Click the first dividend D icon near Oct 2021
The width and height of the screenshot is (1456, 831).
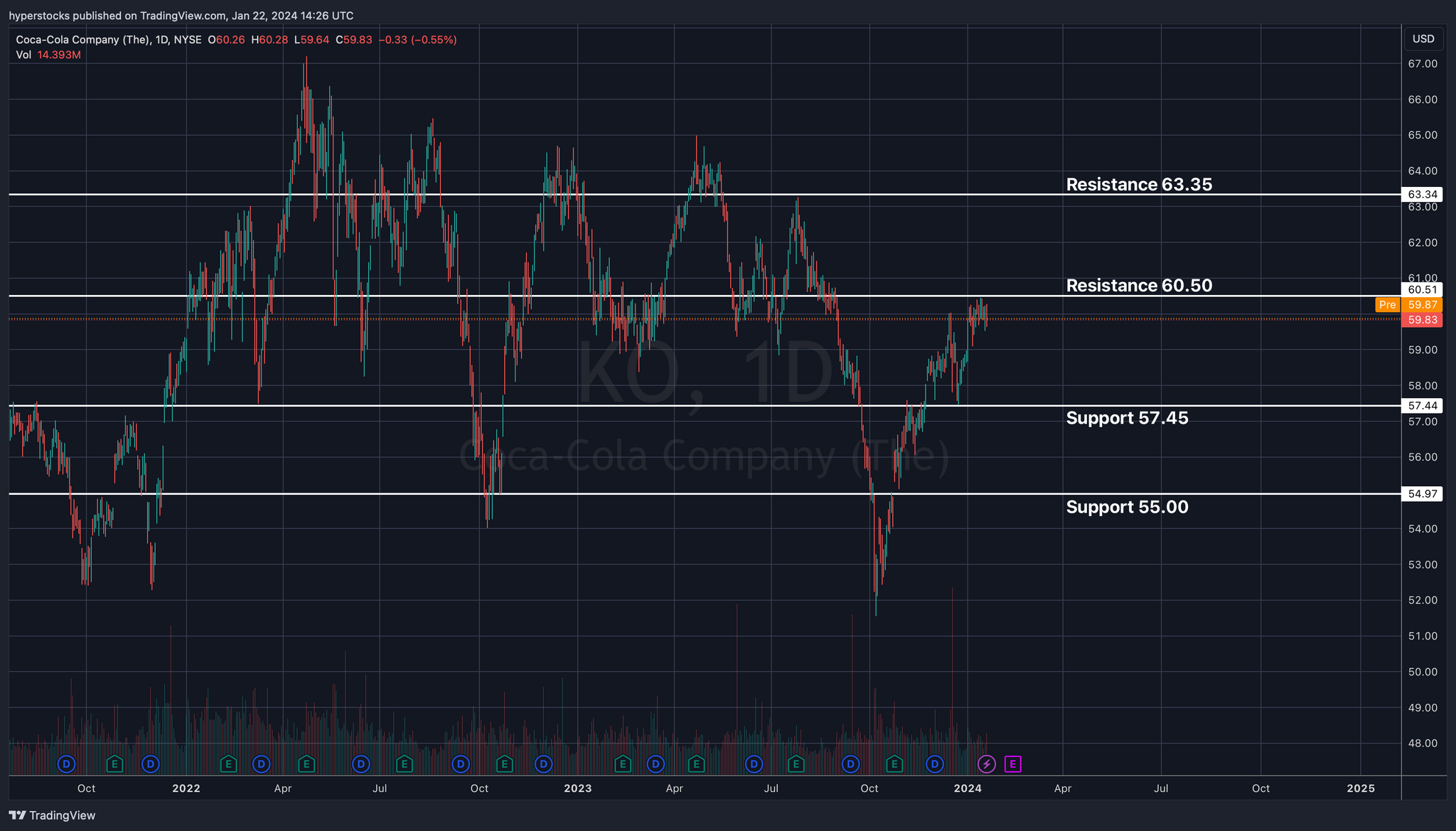66,764
